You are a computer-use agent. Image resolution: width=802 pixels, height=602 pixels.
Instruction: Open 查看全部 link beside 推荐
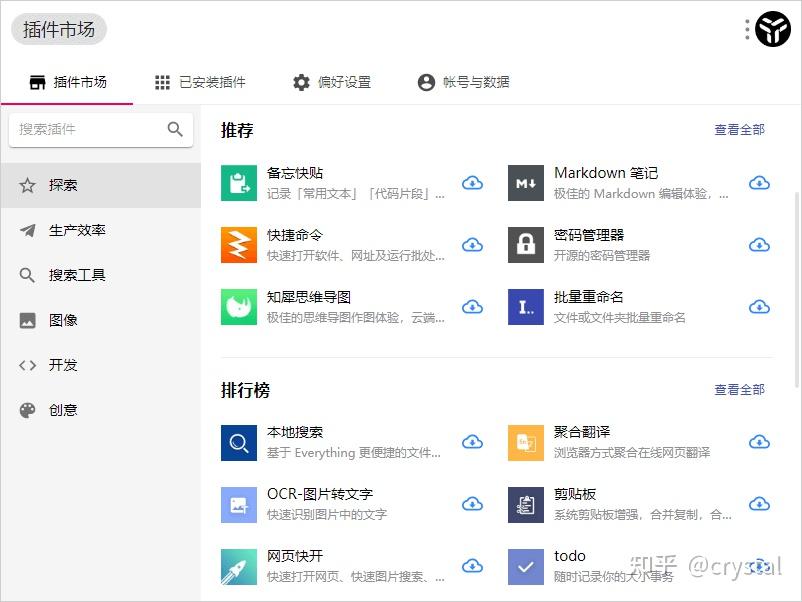(739, 130)
